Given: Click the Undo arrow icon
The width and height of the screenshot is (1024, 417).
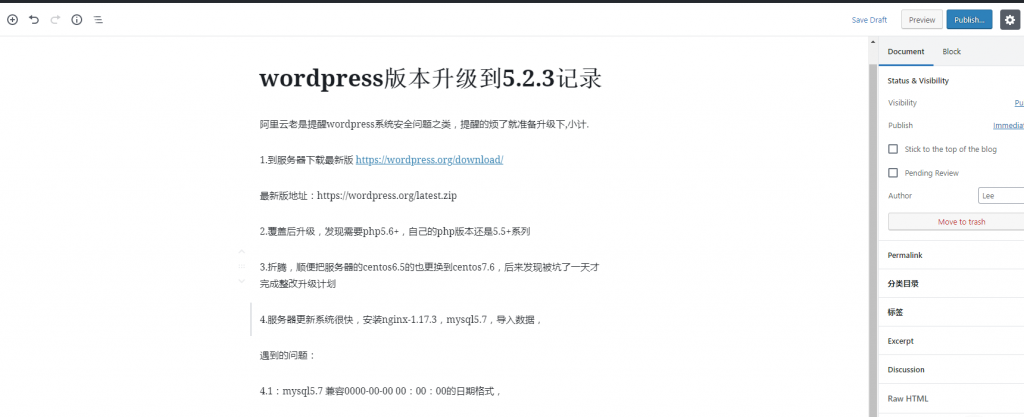Looking at the screenshot, I should (34, 19).
